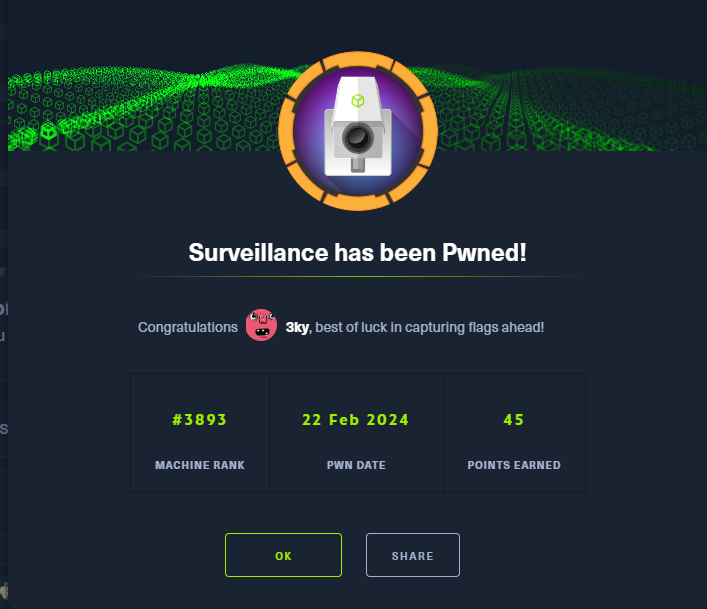This screenshot has height=609, width=707.
Task: Click the PWN DATE label
Action: [x=356, y=465]
